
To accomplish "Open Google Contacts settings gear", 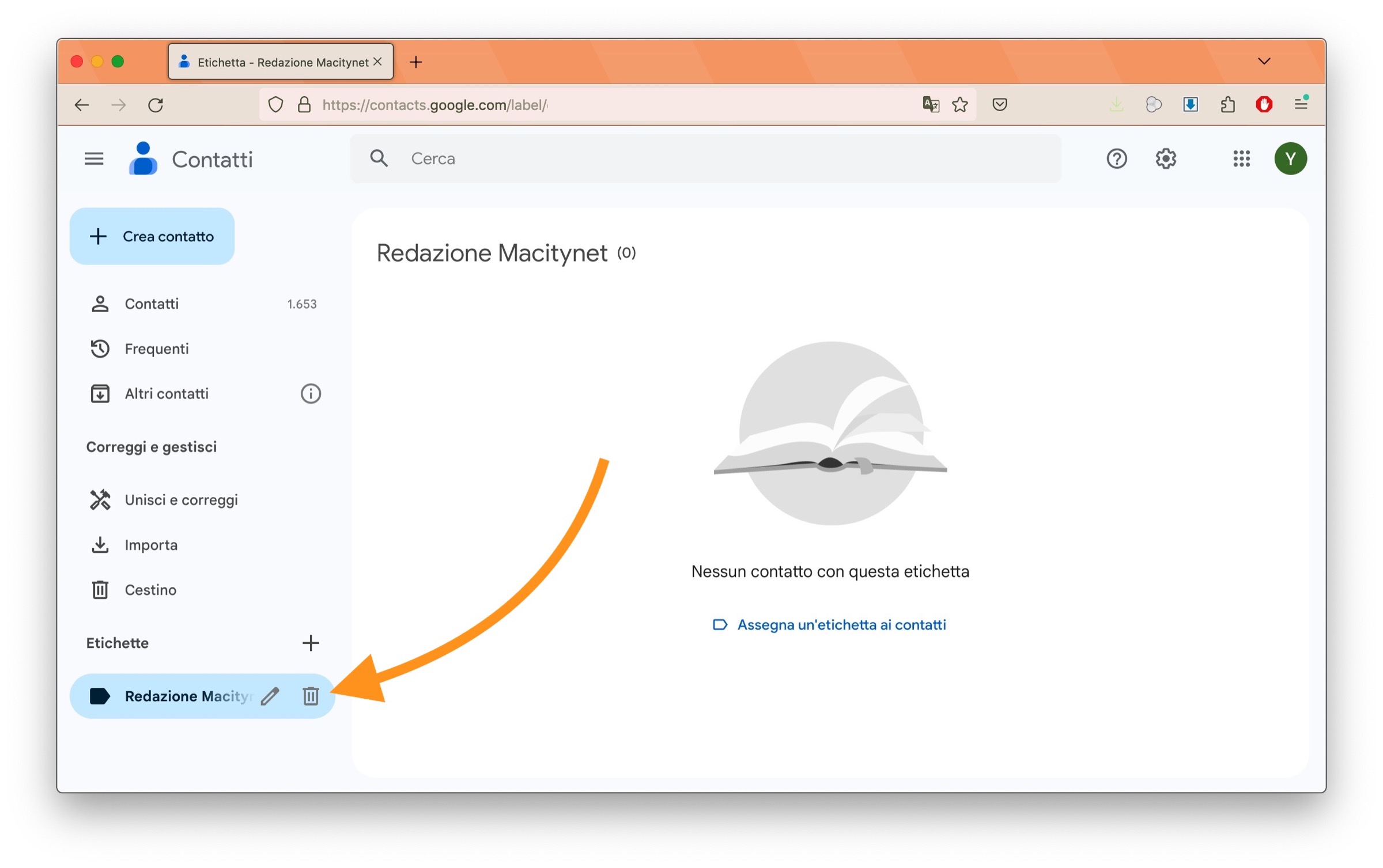I will 1165,158.
